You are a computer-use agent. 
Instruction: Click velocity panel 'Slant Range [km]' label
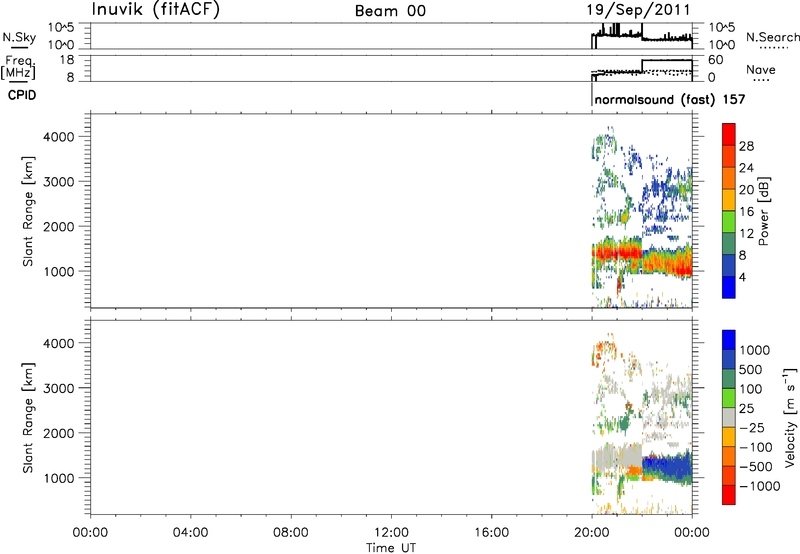28,417
